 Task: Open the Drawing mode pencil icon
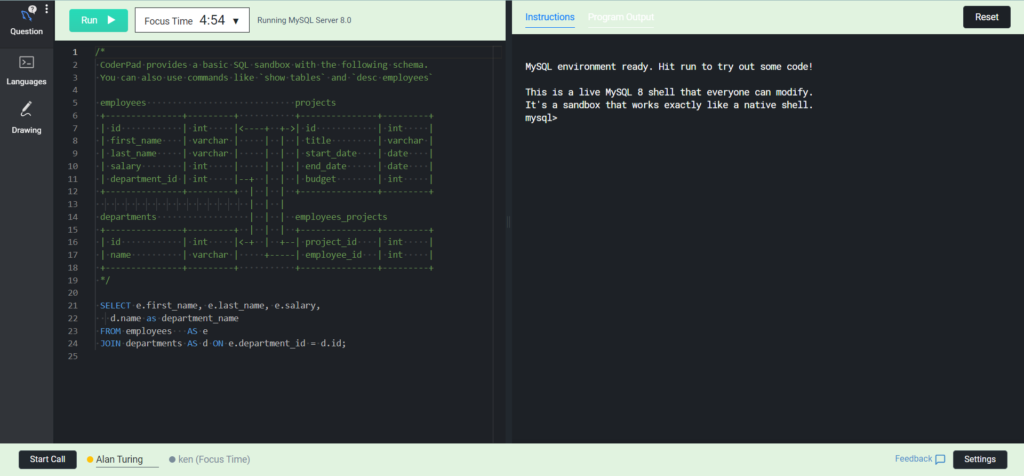pos(26,111)
